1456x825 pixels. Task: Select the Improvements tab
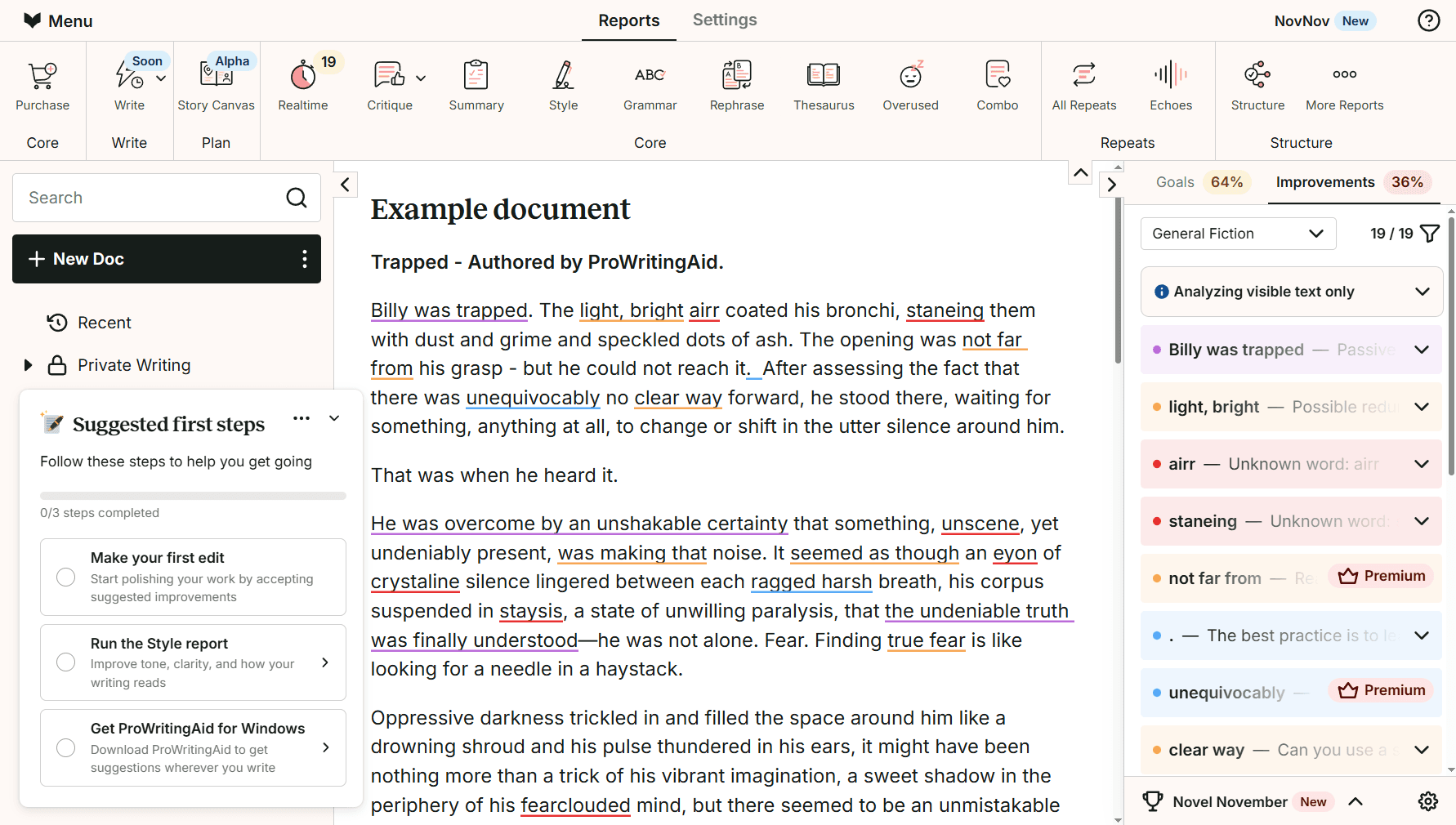click(x=1354, y=182)
